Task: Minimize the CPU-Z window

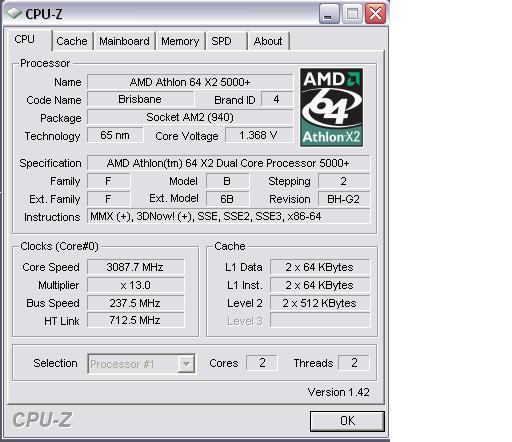Action: pyautogui.click(x=329, y=13)
